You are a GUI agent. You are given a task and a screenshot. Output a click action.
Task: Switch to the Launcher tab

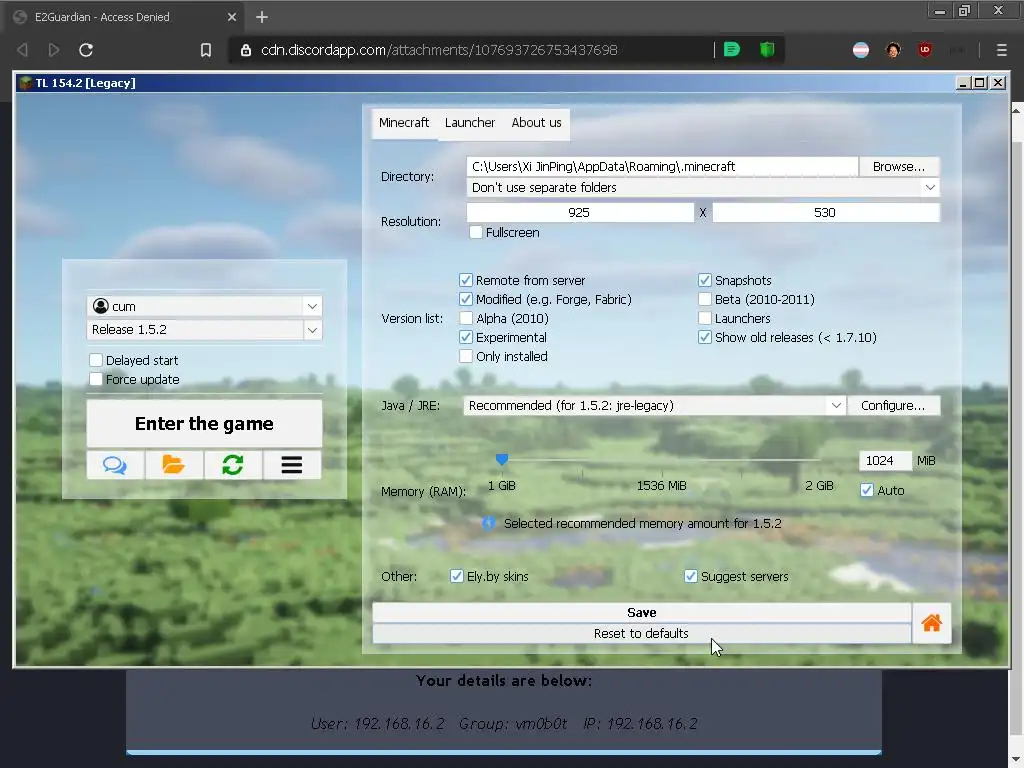coord(470,123)
